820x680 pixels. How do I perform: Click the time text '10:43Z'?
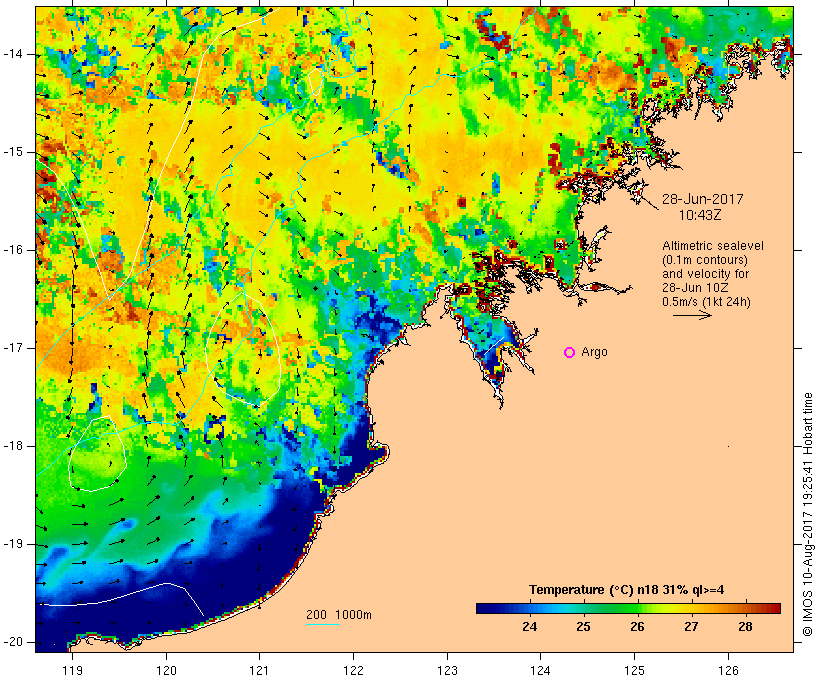(700, 215)
